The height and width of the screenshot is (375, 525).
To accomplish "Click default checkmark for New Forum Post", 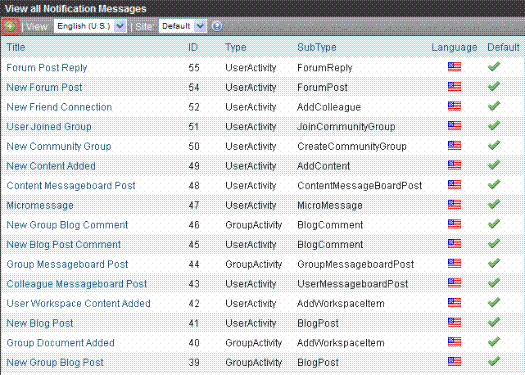I will (494, 86).
